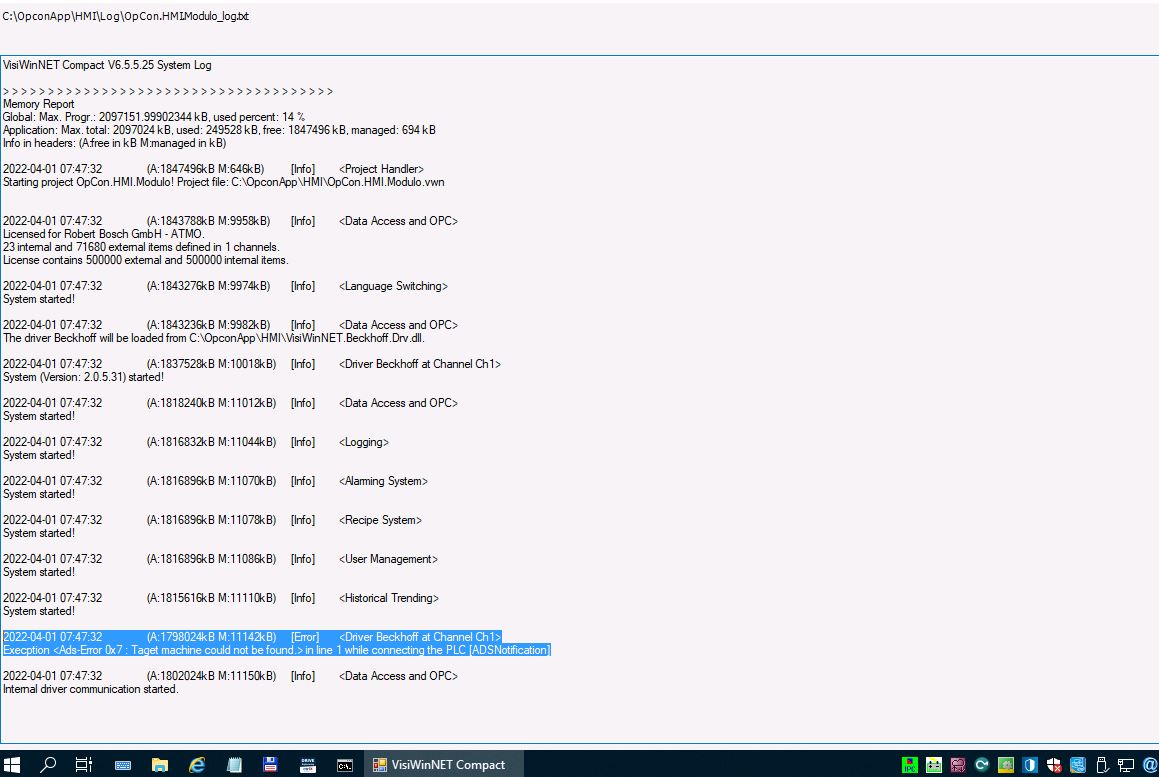Select the highlighted Ads-Error 0x7 log line
Image resolution: width=1159 pixels, height=777 pixels.
click(x=277, y=650)
